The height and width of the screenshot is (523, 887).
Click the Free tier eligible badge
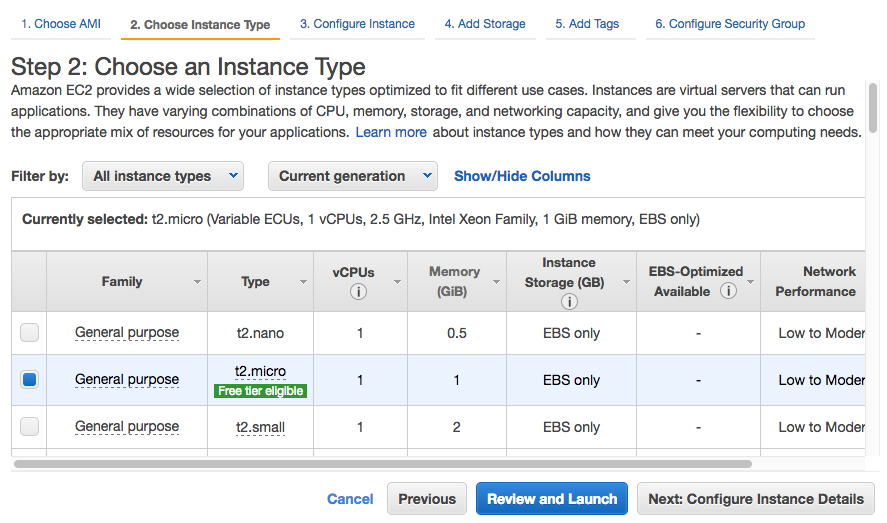pyautogui.click(x=260, y=391)
